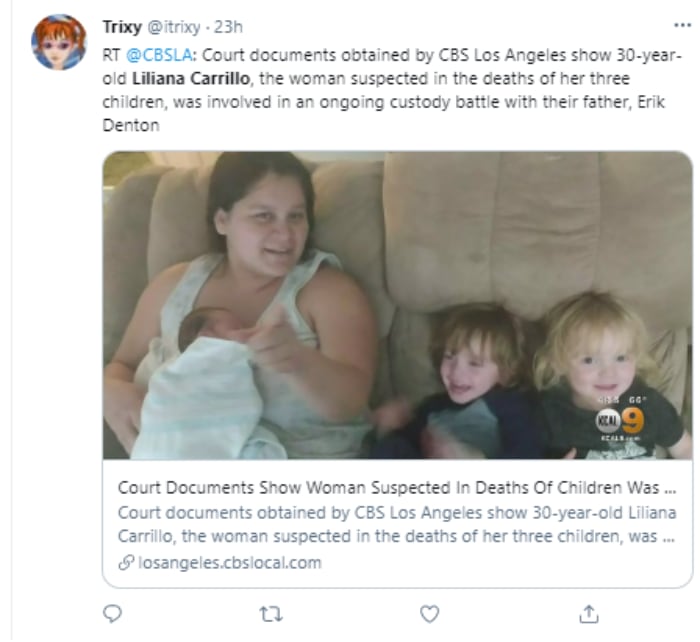This screenshot has height=642, width=700.
Task: Open the share icon menu
Action: pos(589,614)
